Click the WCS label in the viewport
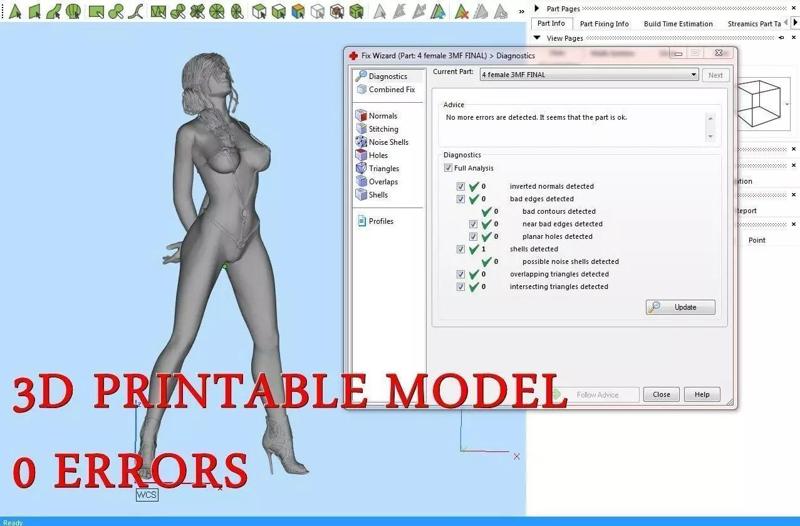Viewport: 800px width, 526px height. (x=147, y=494)
